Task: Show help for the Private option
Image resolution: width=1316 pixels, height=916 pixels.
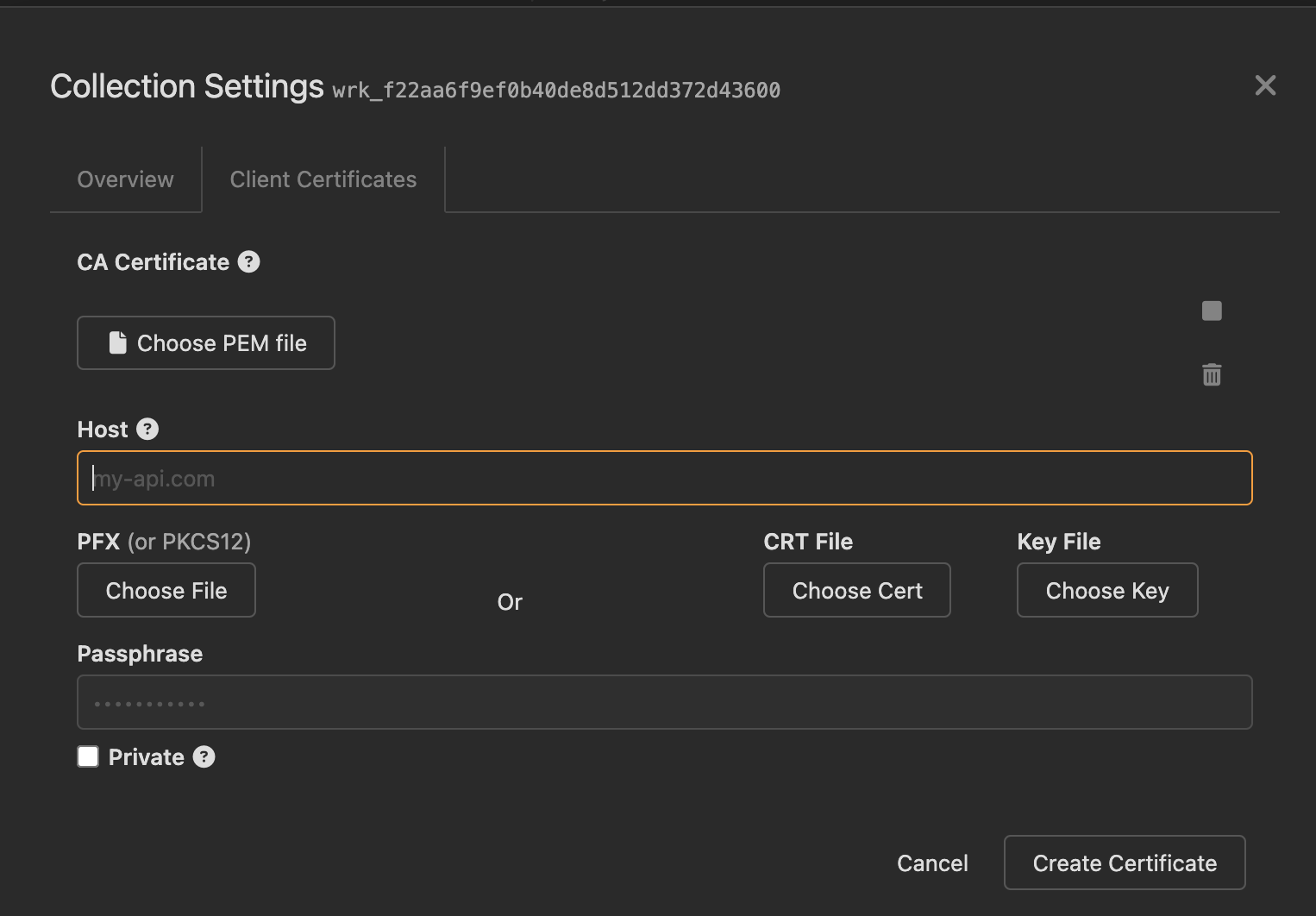Action: pyautogui.click(x=204, y=756)
